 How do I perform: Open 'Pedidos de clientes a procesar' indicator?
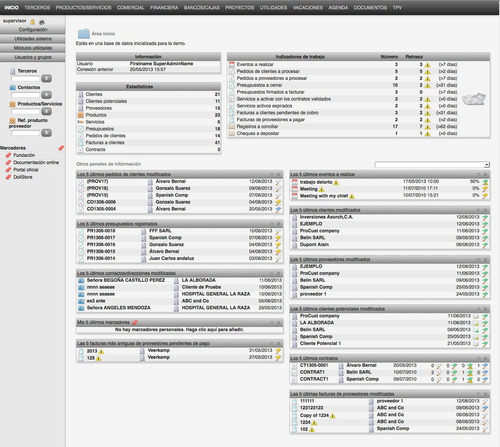coord(268,71)
